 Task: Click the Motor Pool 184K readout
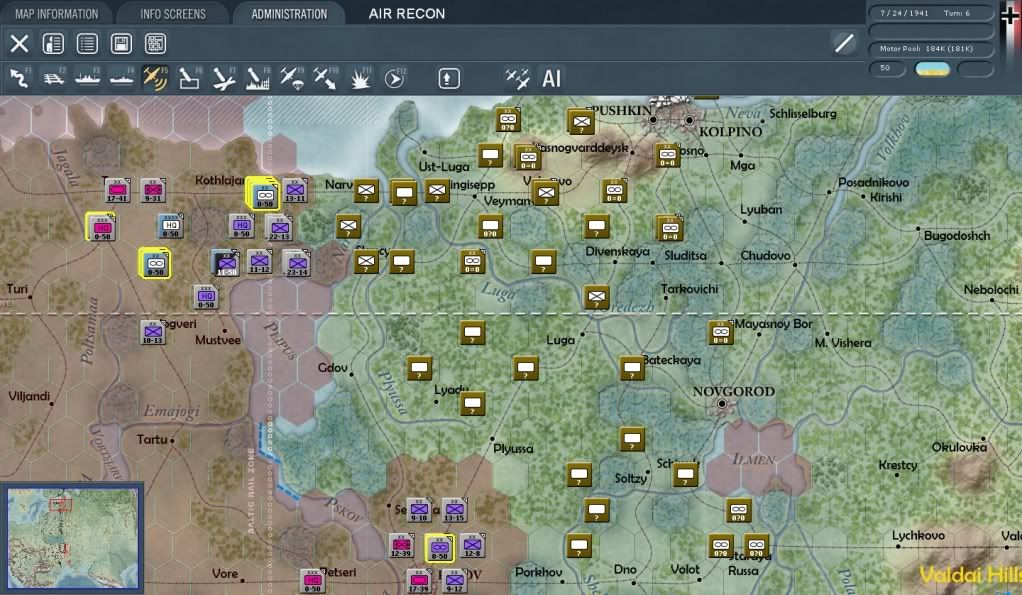(x=931, y=49)
